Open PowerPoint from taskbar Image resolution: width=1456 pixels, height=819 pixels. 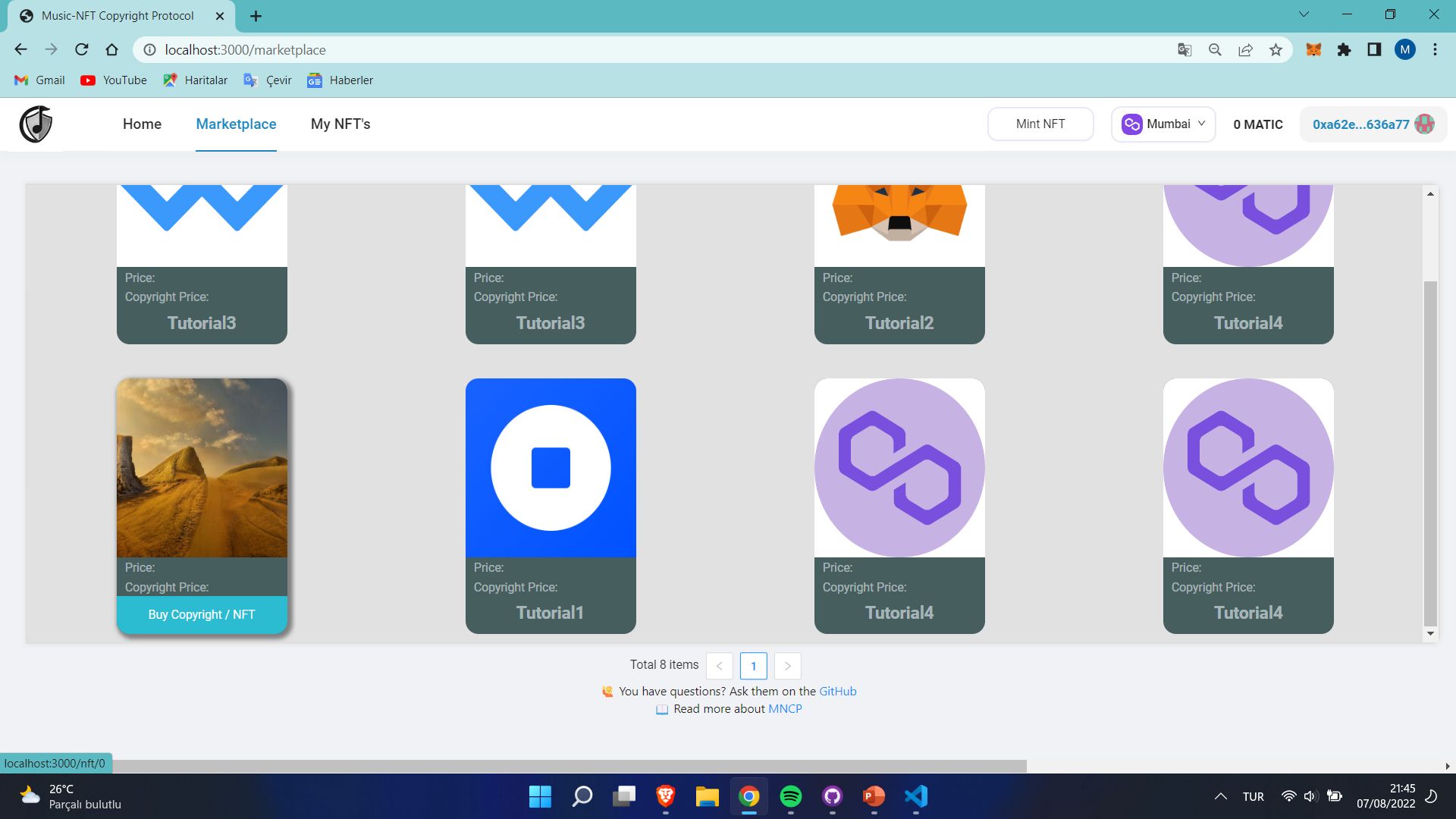(874, 796)
